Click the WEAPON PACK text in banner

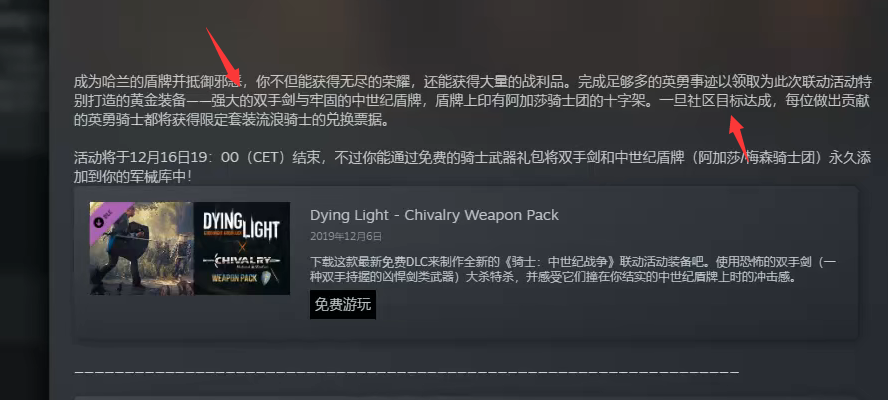pyautogui.click(x=234, y=278)
